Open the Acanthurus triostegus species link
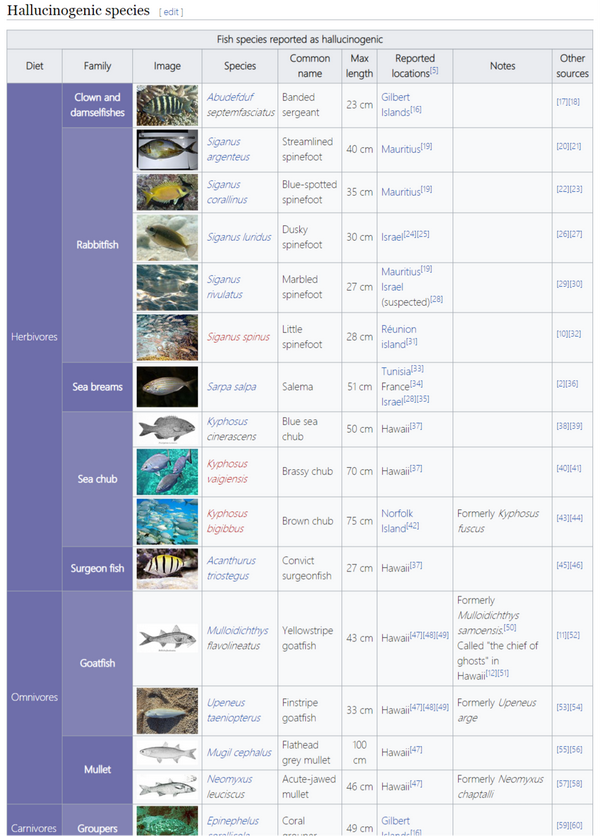Screen dimensions: 600x836 (231, 568)
